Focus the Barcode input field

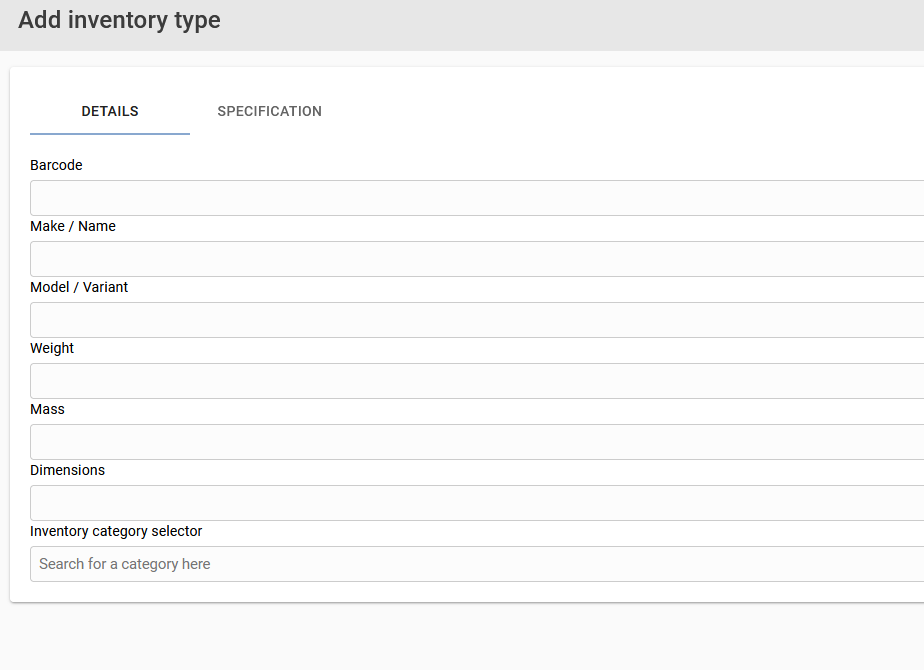click(477, 198)
